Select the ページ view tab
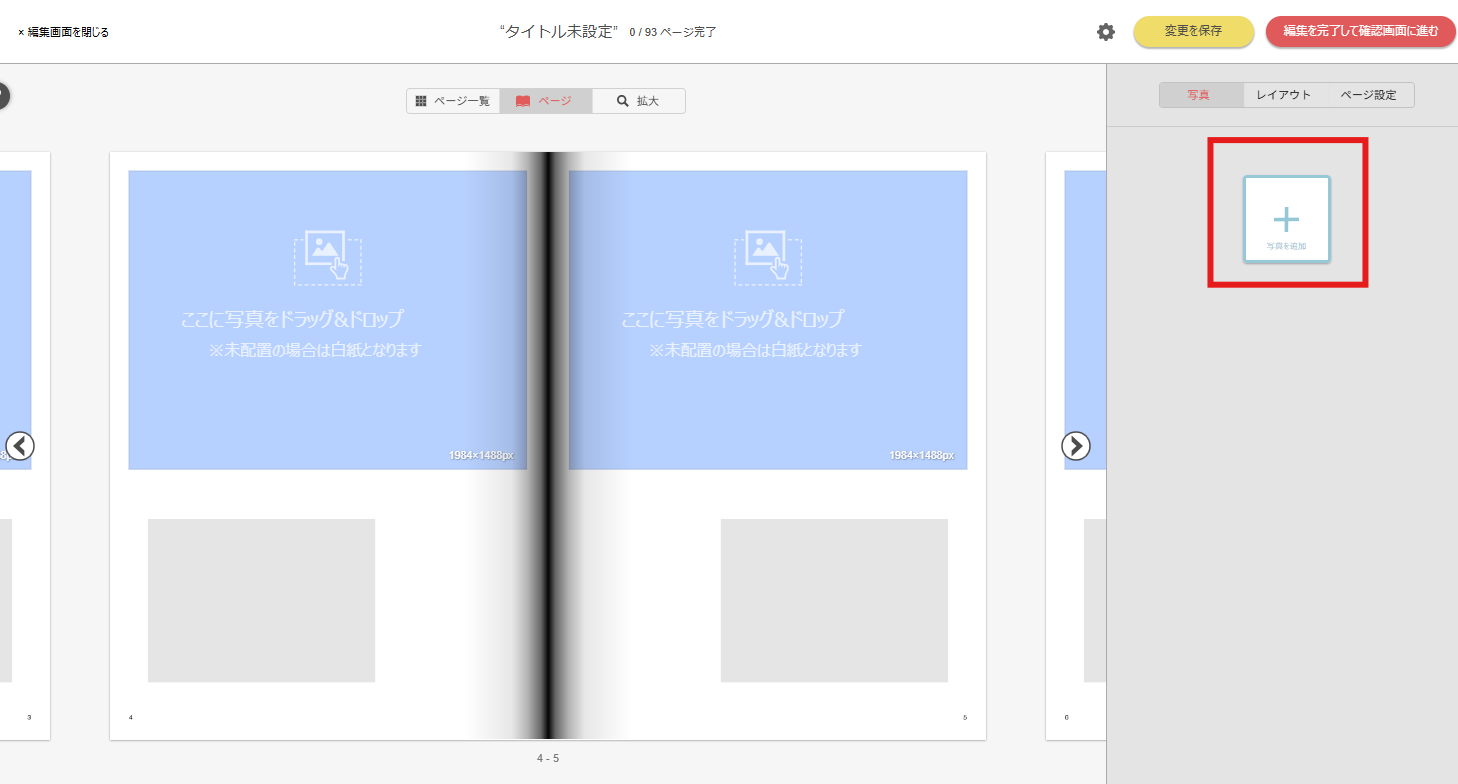The image size is (1458, 784). click(546, 101)
